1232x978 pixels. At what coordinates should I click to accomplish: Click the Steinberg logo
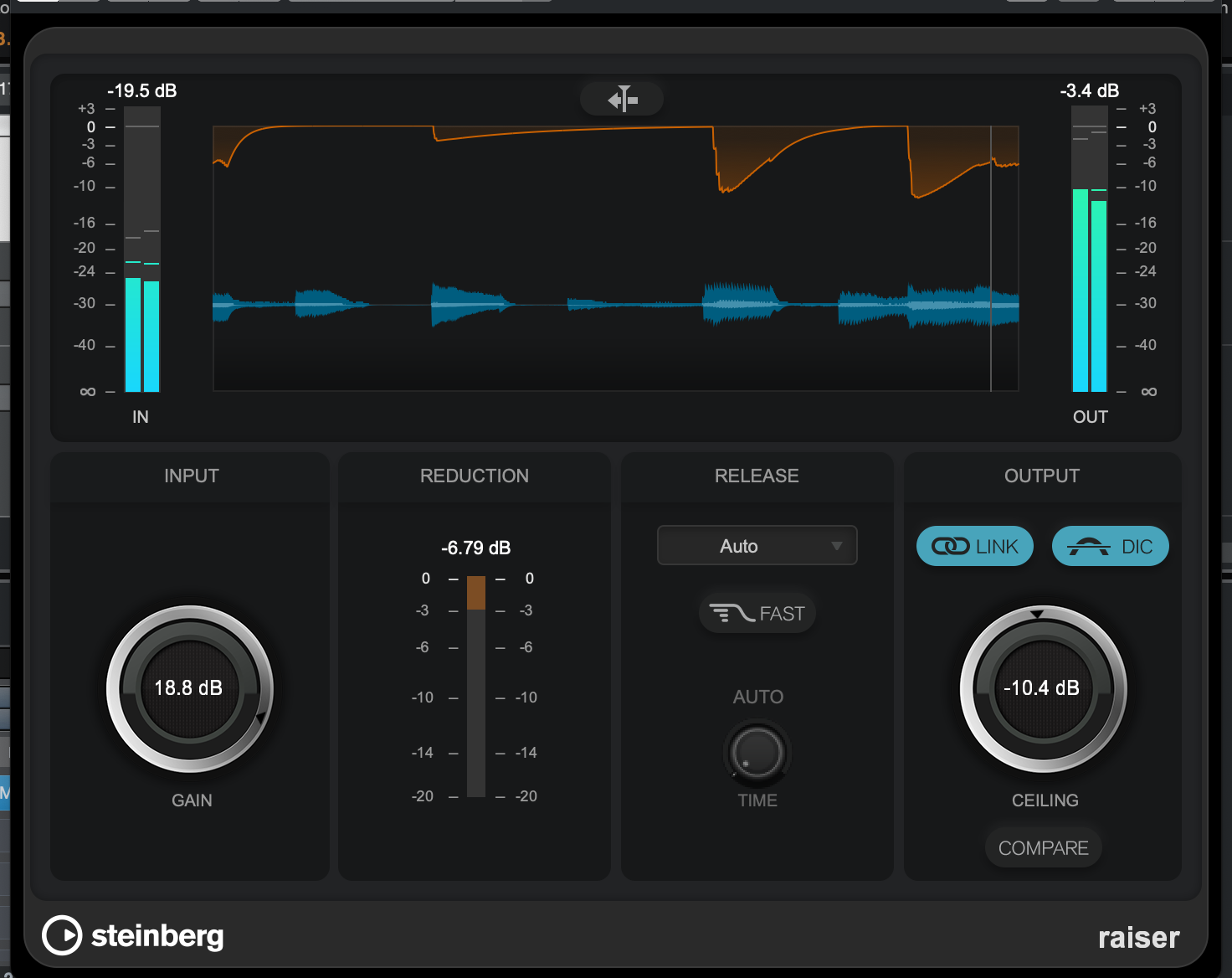coord(133,935)
